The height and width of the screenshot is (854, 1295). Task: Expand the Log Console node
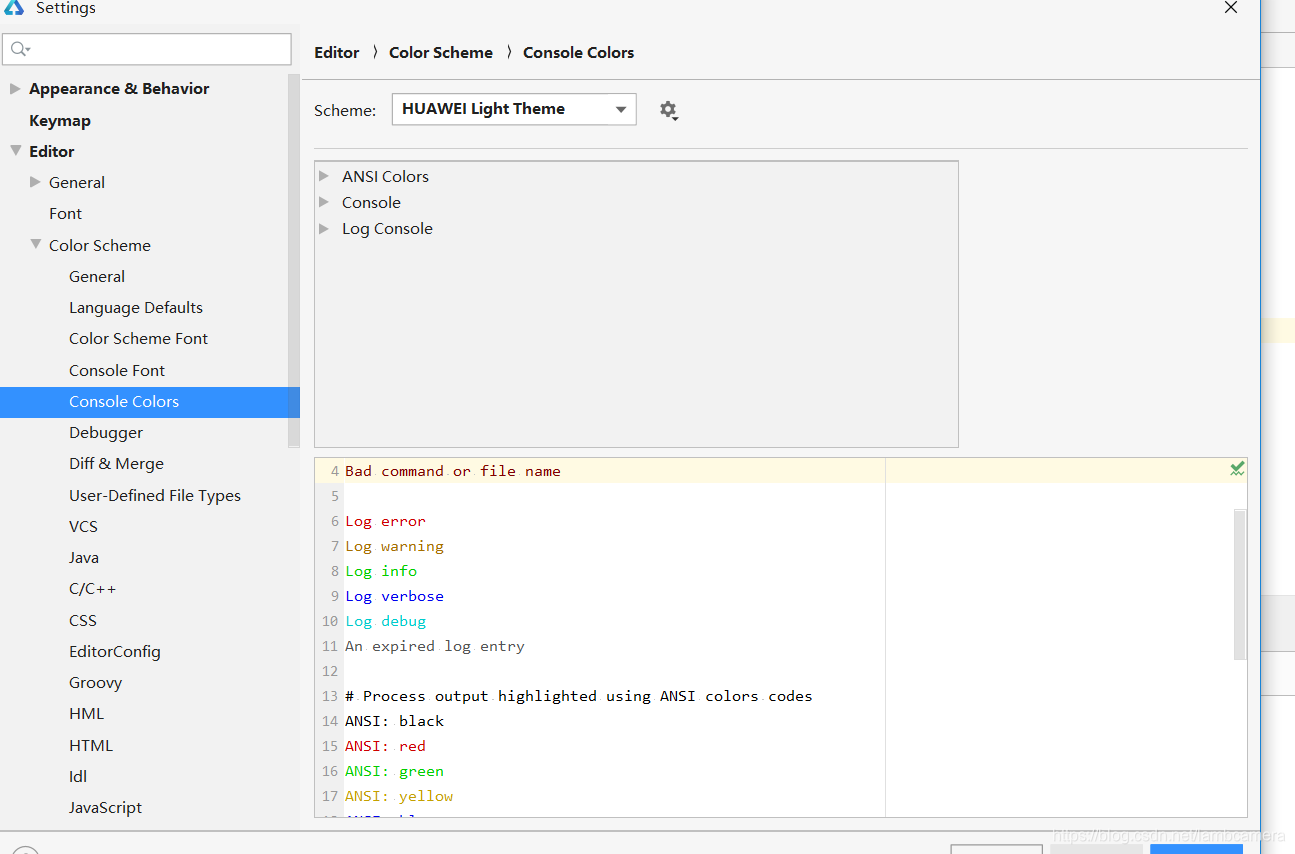pyautogui.click(x=324, y=228)
